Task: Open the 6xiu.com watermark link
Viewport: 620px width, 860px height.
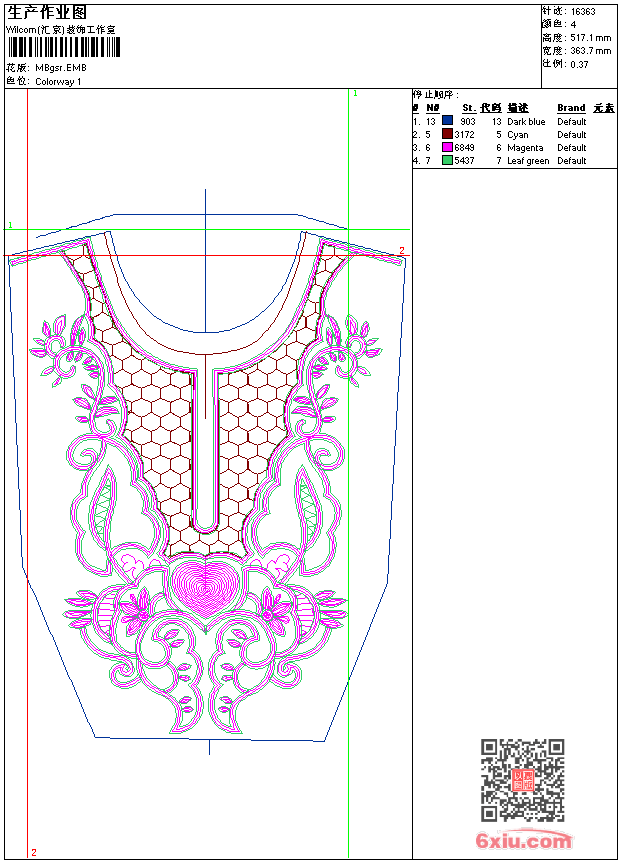Action: [524, 841]
